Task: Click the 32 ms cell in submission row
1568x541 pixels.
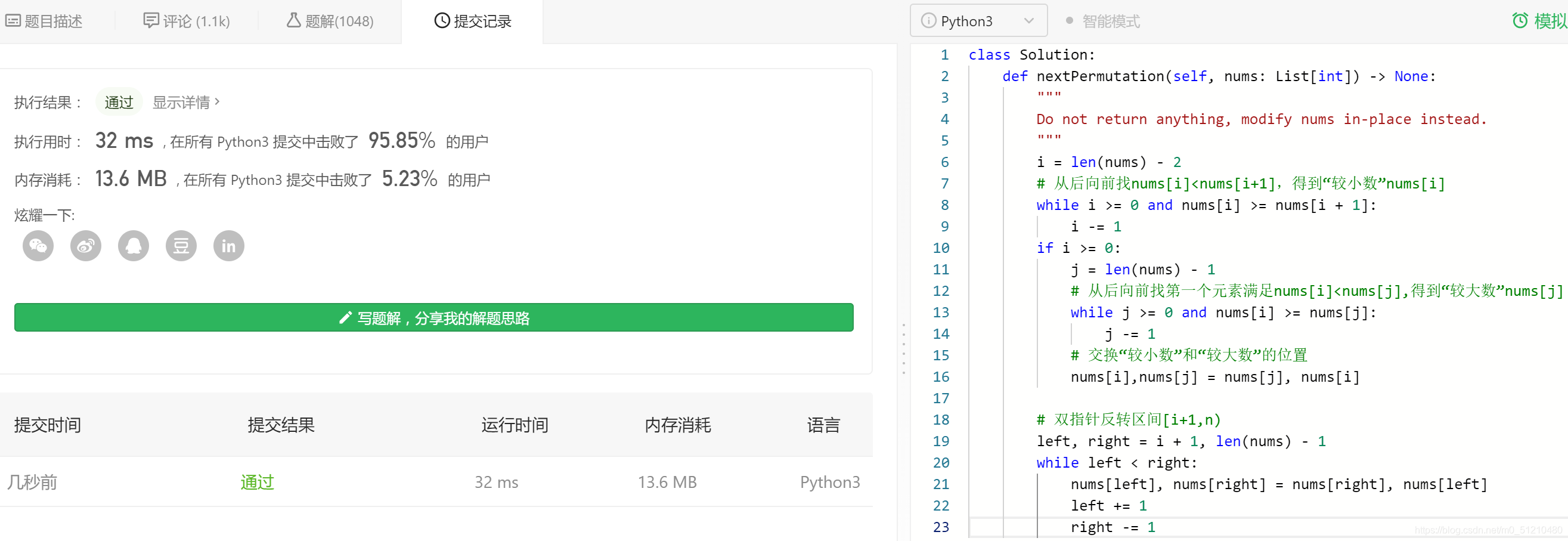Action: (496, 482)
